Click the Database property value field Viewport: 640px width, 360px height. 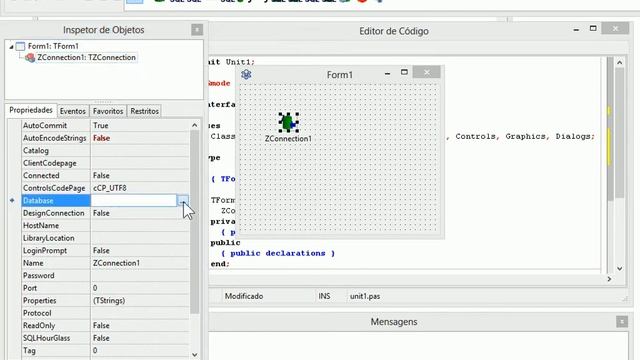coord(133,200)
